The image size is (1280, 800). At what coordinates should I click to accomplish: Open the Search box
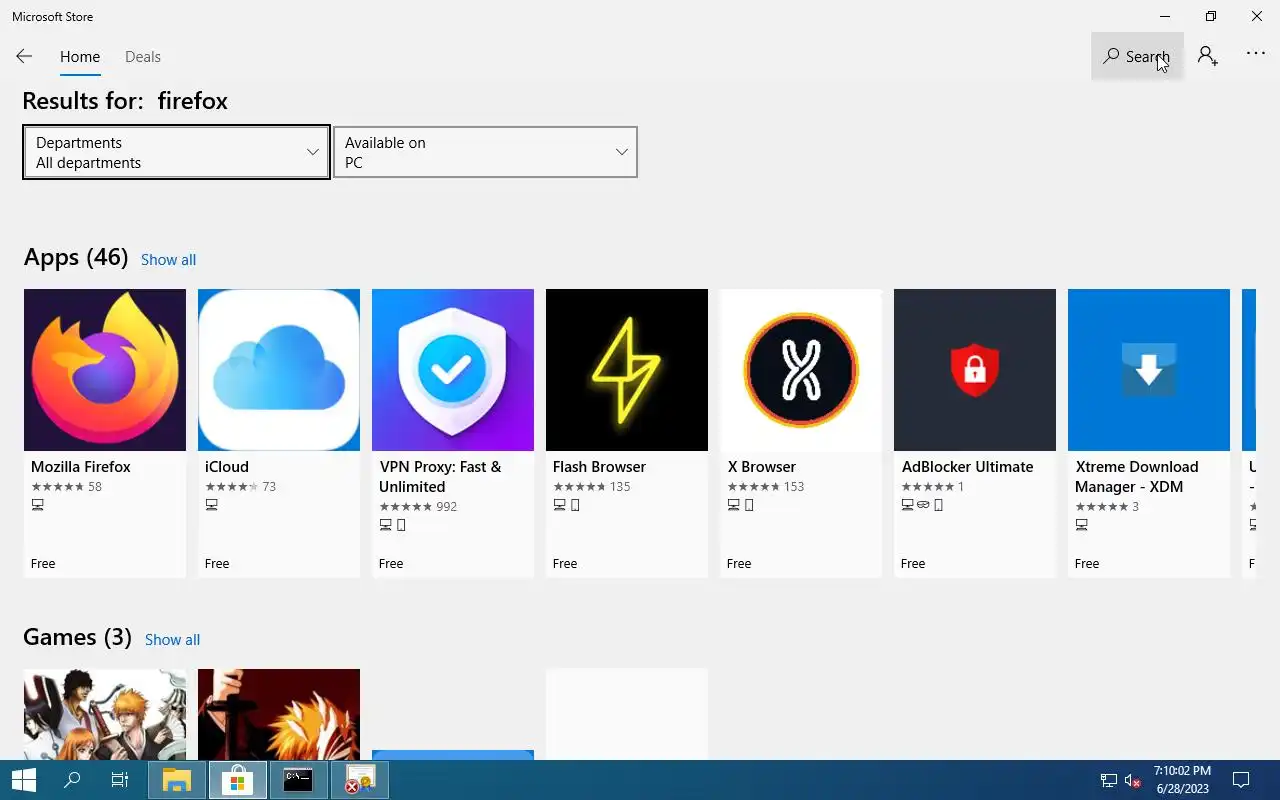point(1137,56)
